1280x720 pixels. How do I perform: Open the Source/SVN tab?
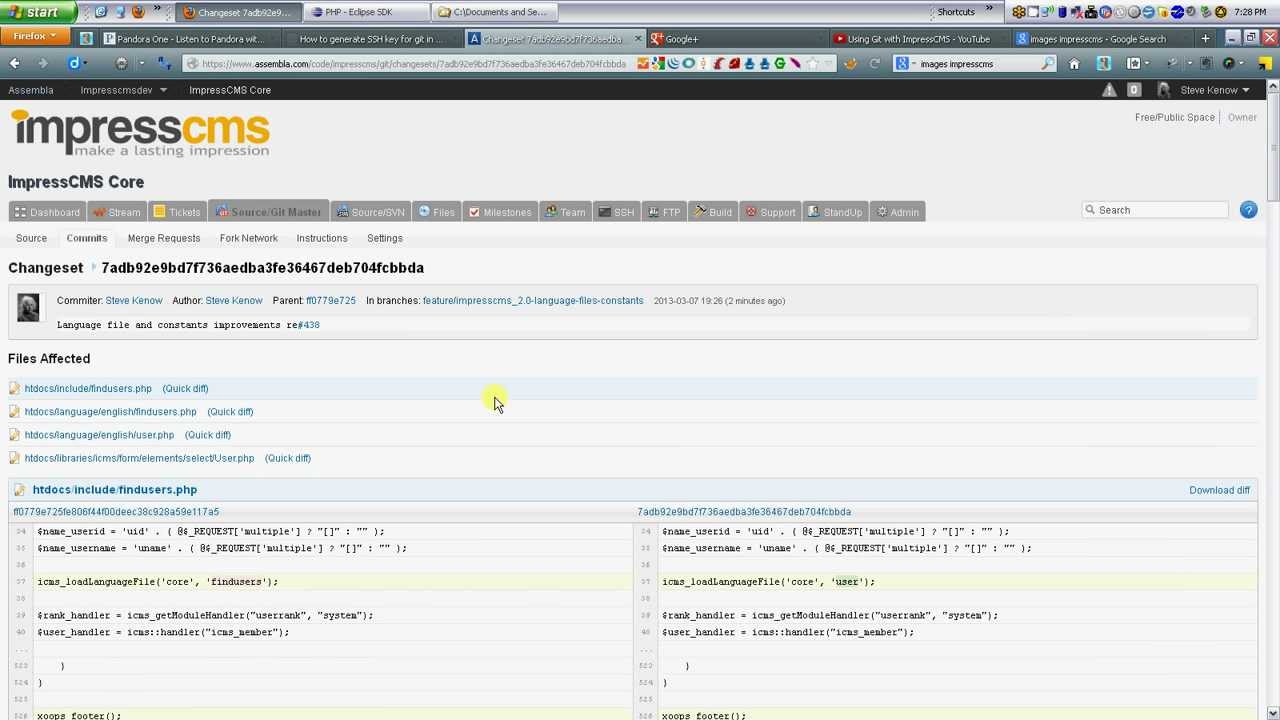[370, 212]
